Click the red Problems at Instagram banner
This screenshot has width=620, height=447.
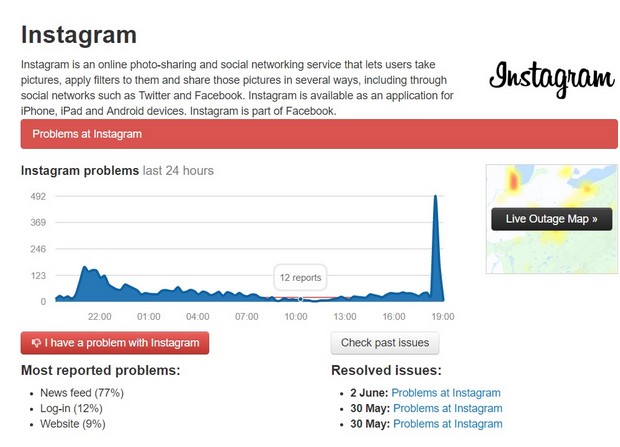(x=319, y=134)
